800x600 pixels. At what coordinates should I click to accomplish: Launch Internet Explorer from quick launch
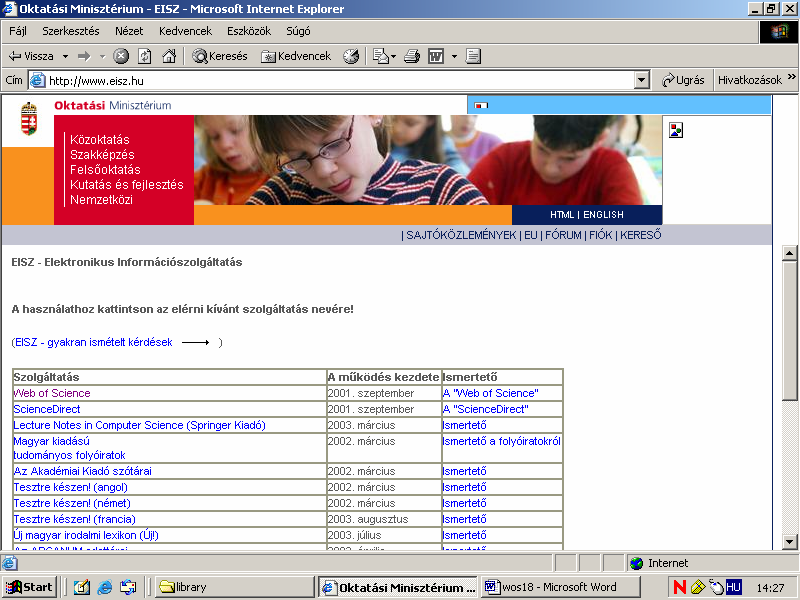[x=105, y=587]
